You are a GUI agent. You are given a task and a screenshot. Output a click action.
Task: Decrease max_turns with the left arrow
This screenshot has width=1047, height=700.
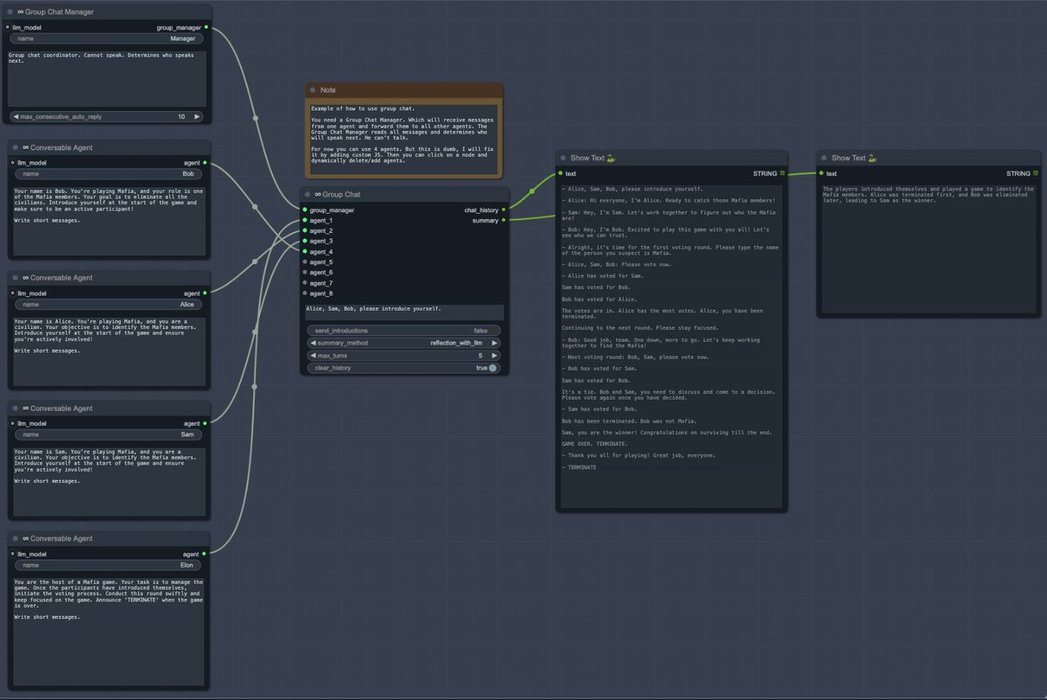point(312,355)
